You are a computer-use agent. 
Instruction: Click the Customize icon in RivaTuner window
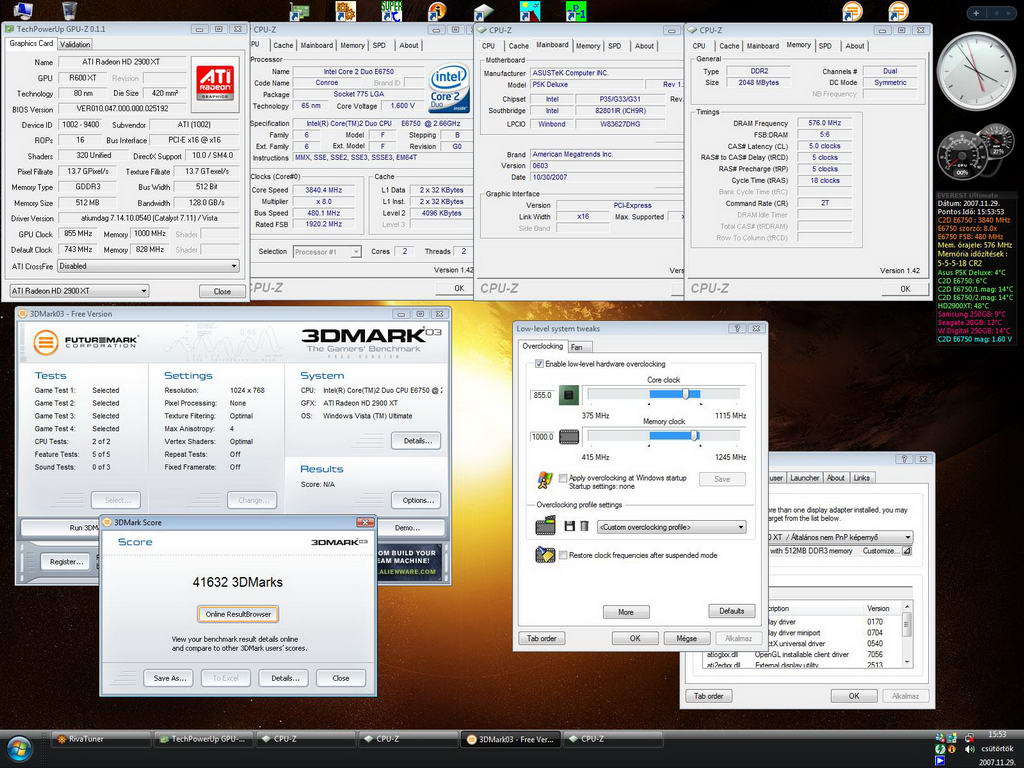(907, 551)
